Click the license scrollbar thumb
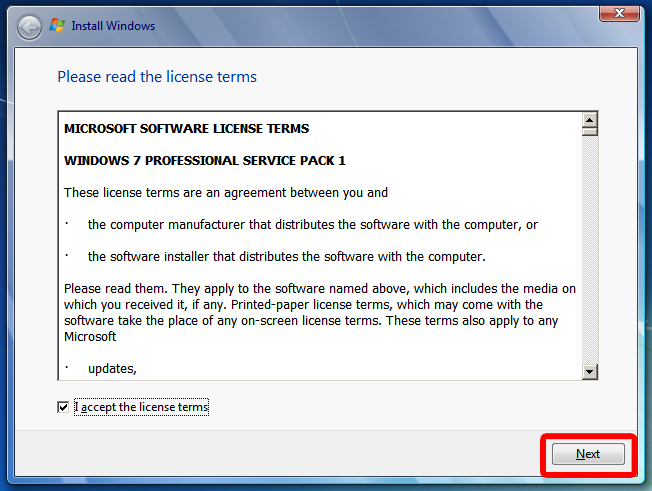This screenshot has height=491, width=652. [590, 132]
